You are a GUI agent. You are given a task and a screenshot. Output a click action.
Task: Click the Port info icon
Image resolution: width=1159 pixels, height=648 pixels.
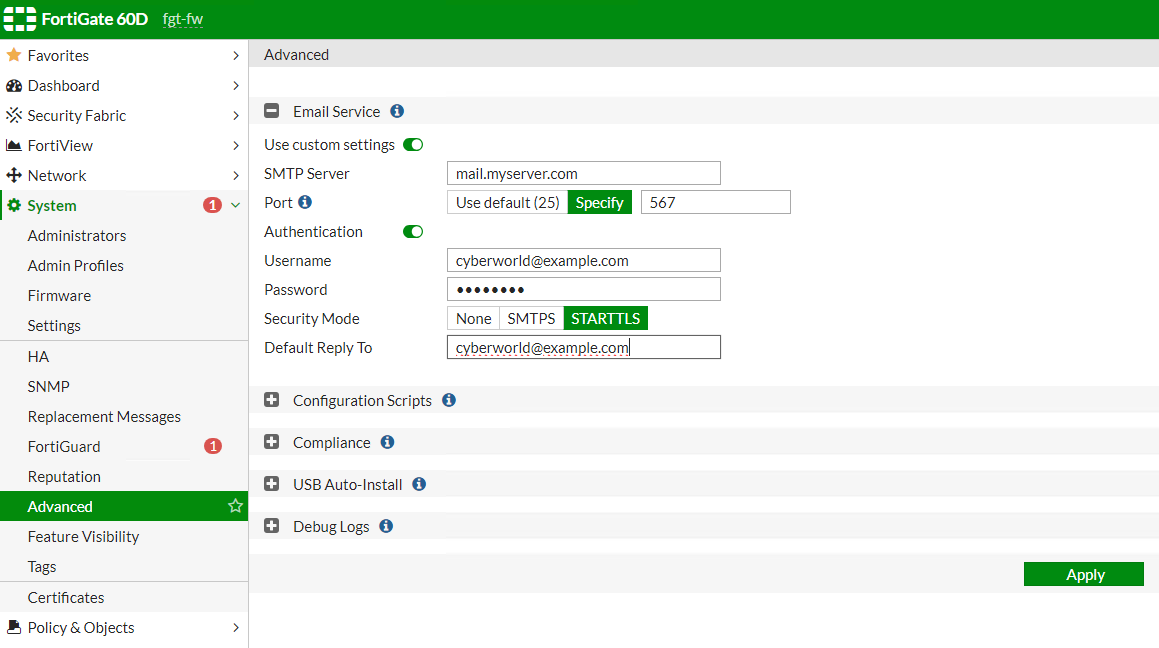pos(305,202)
